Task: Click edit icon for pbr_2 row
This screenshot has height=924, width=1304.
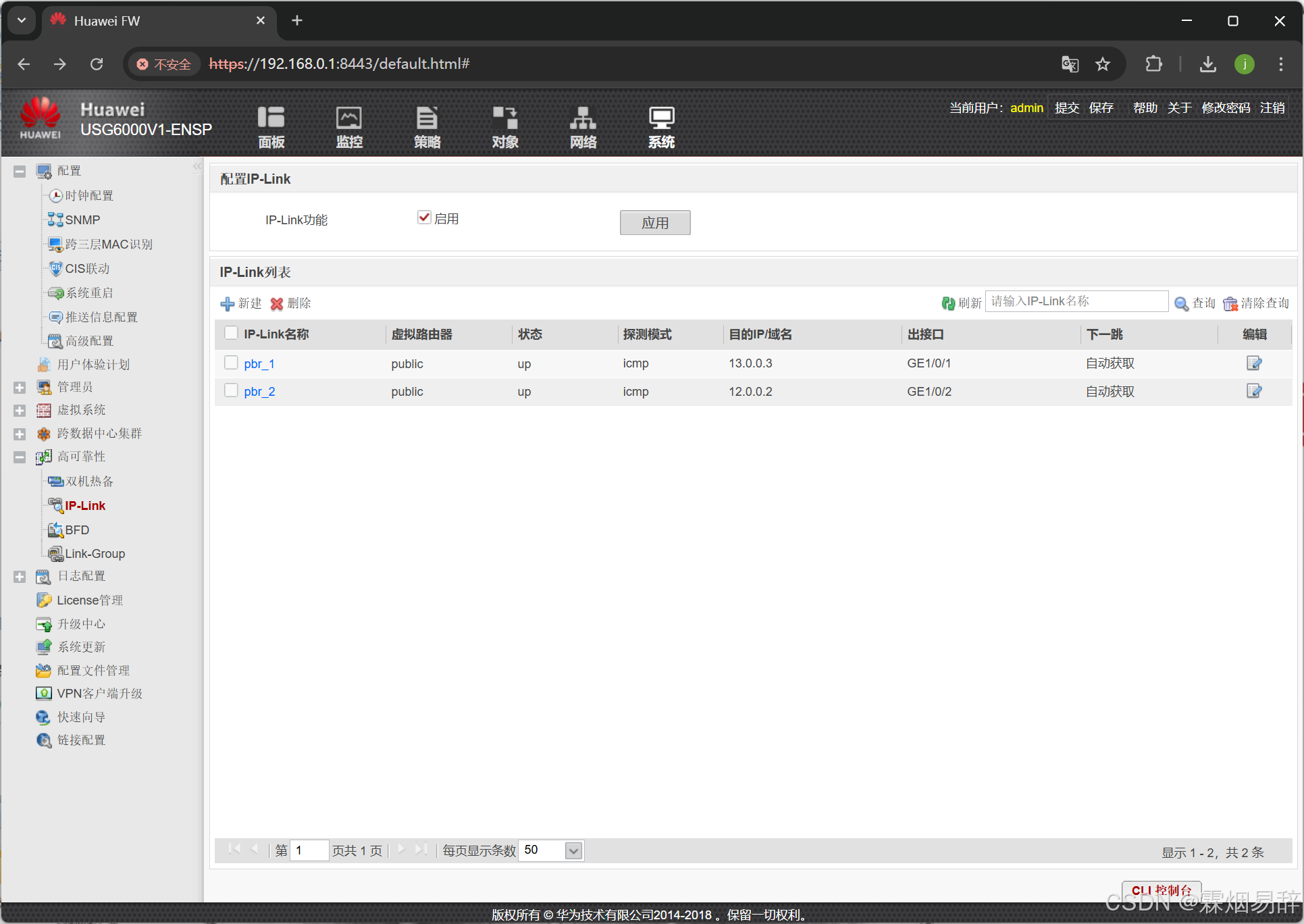Action: click(1253, 391)
